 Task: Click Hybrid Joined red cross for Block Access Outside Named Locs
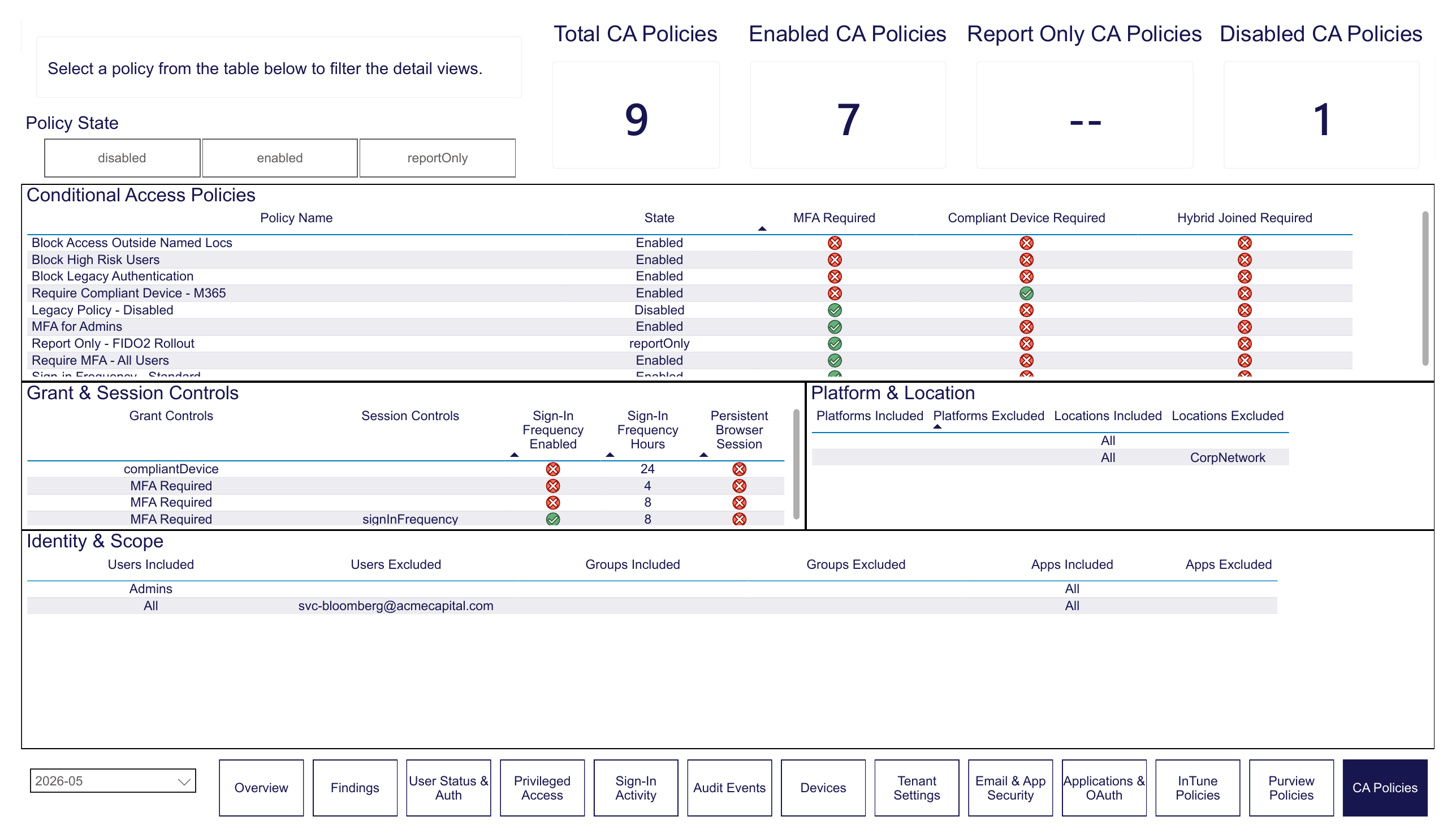[x=1244, y=243]
